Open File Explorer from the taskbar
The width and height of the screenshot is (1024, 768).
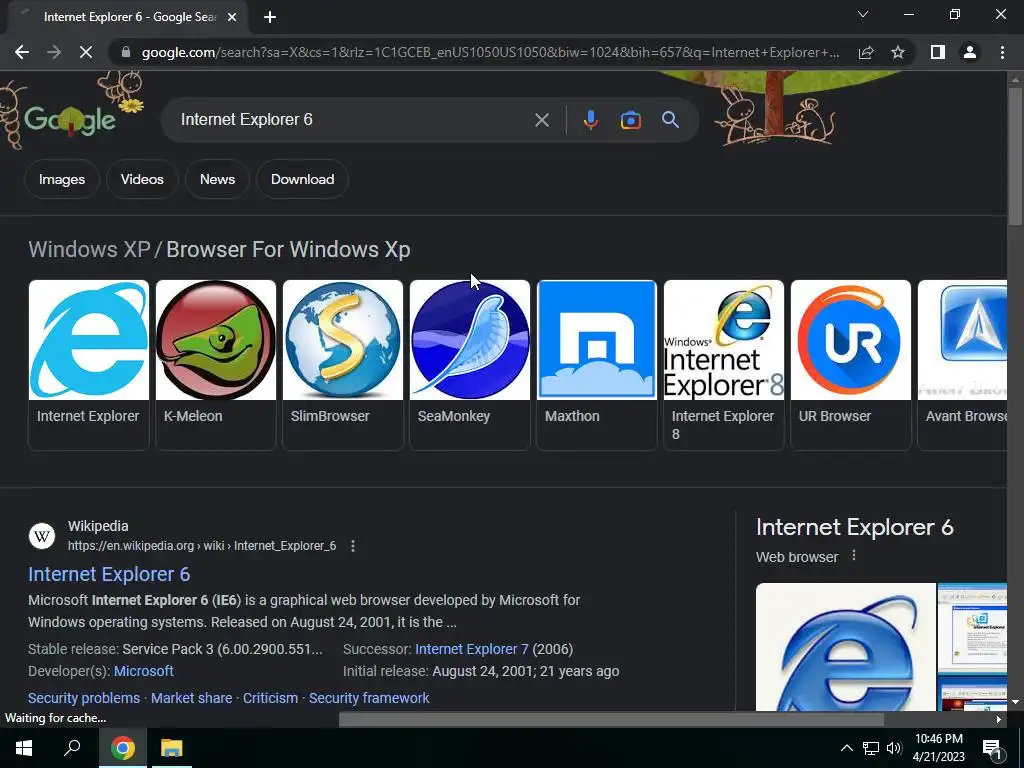click(172, 748)
